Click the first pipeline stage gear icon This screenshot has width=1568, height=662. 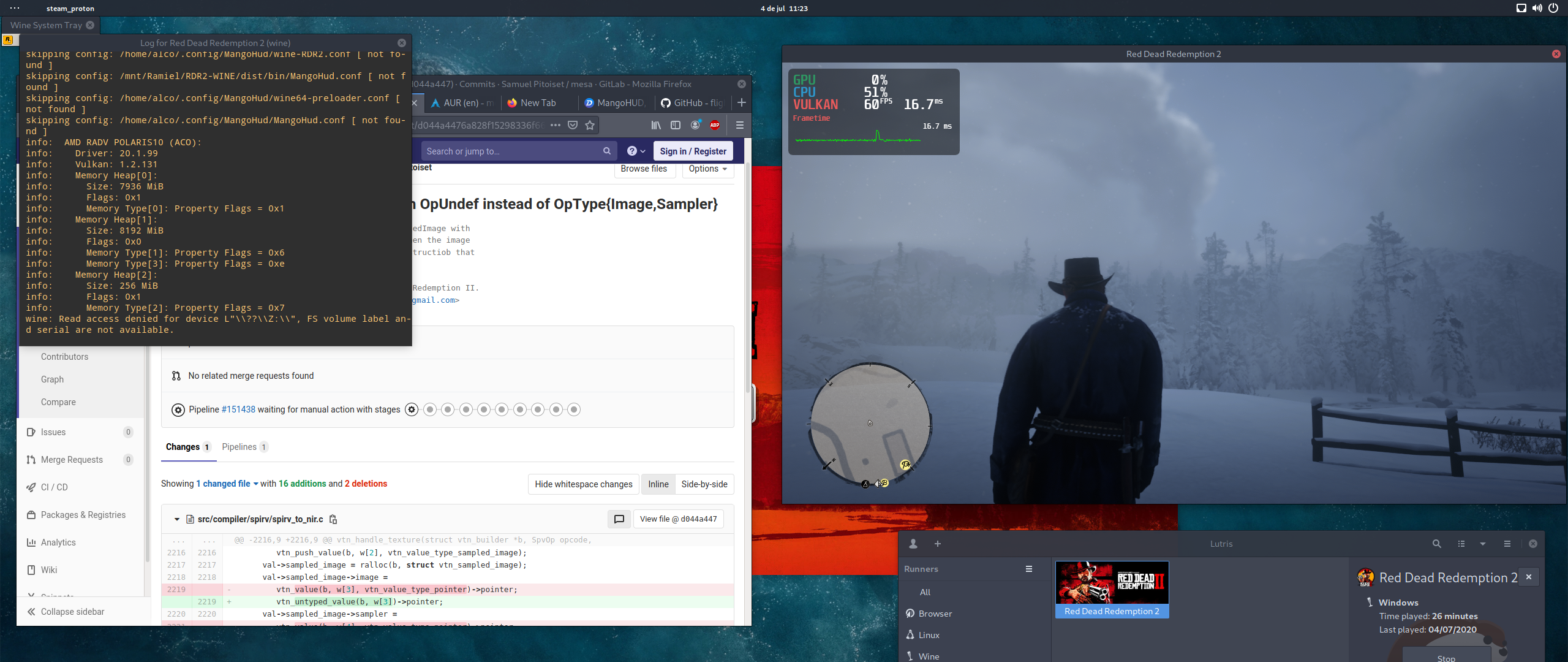coord(412,409)
